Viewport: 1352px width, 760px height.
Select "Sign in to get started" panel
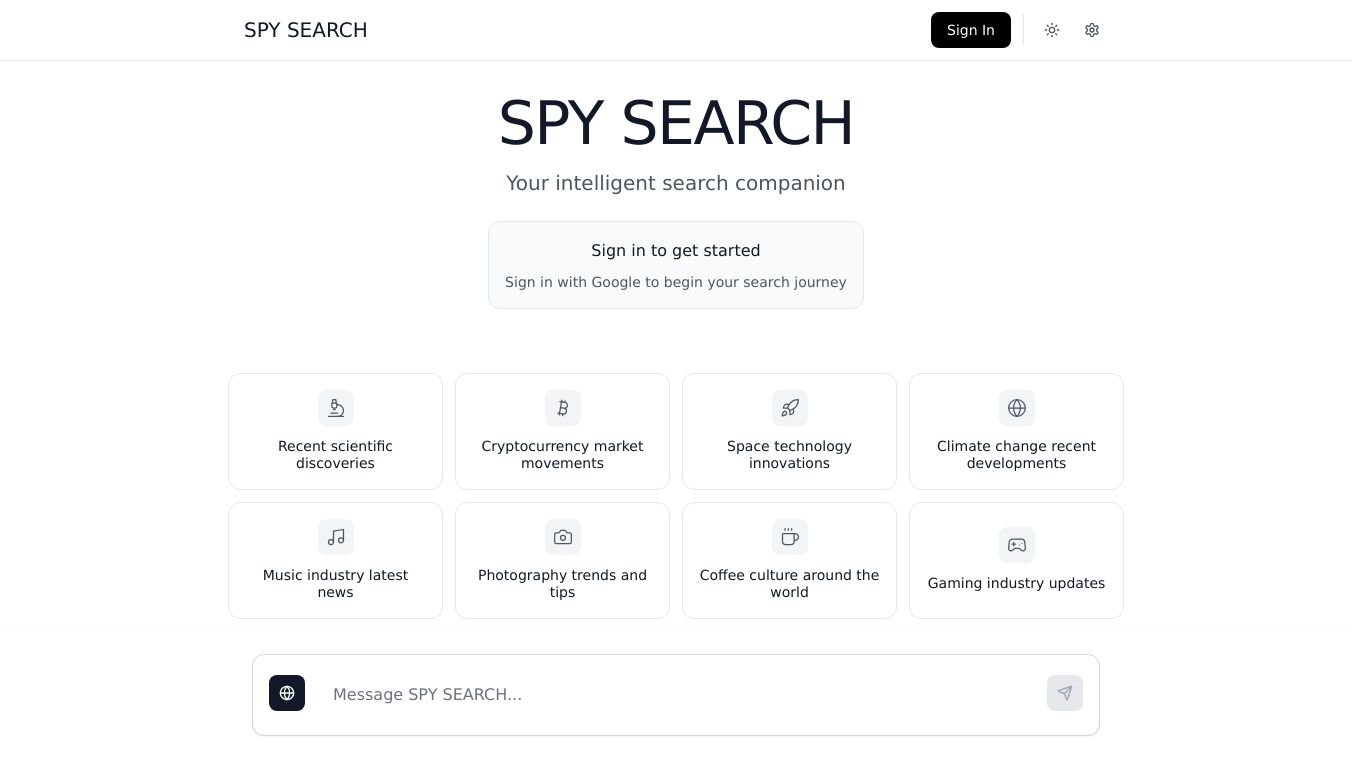(676, 265)
